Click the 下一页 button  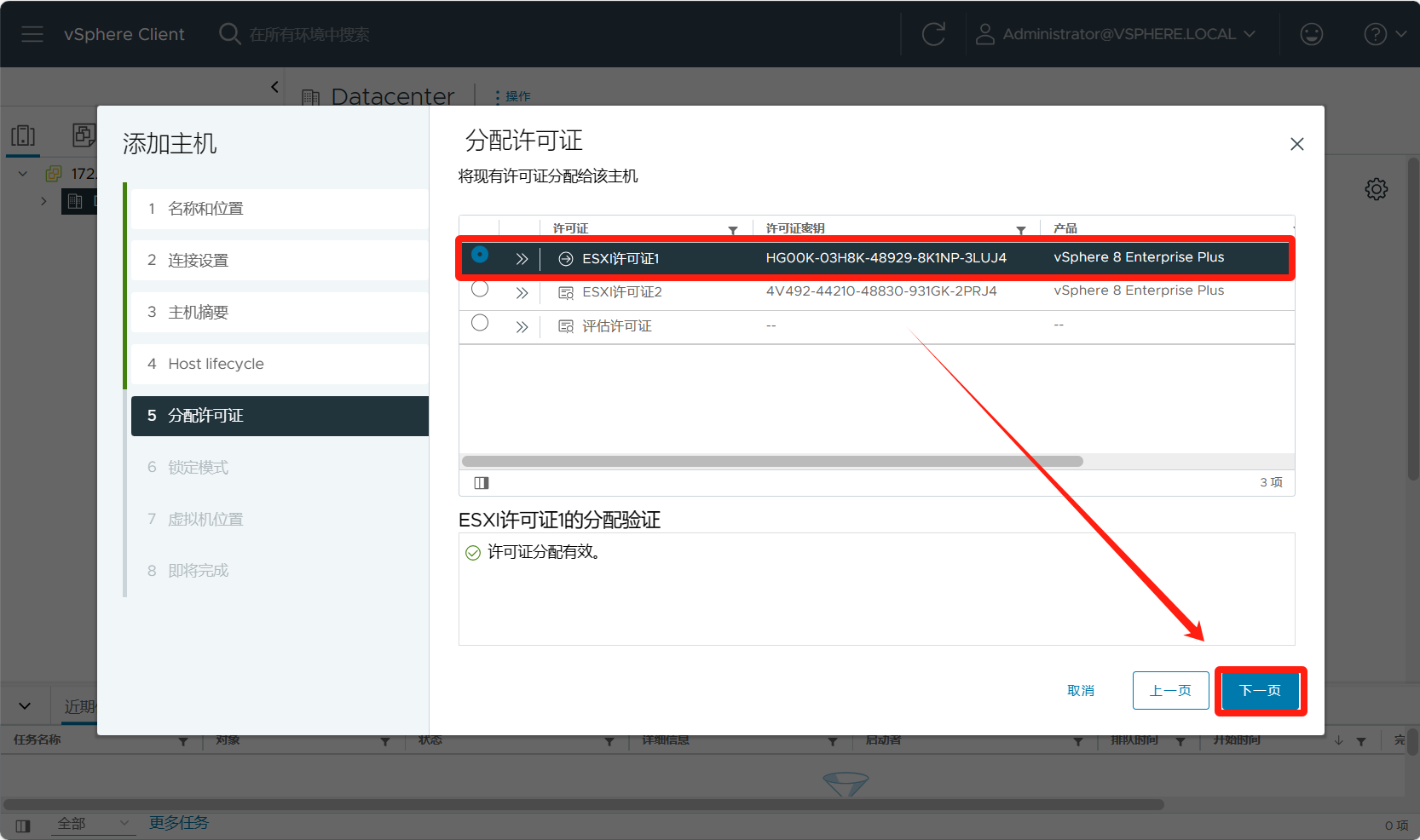click(x=1260, y=691)
